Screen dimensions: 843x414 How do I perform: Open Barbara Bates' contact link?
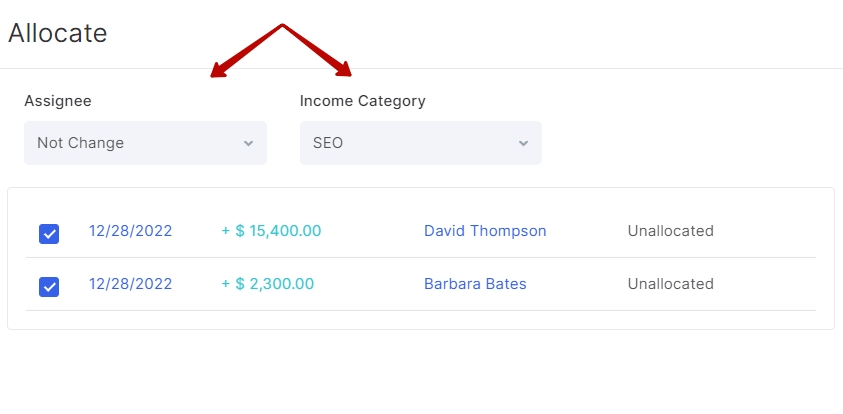475,283
